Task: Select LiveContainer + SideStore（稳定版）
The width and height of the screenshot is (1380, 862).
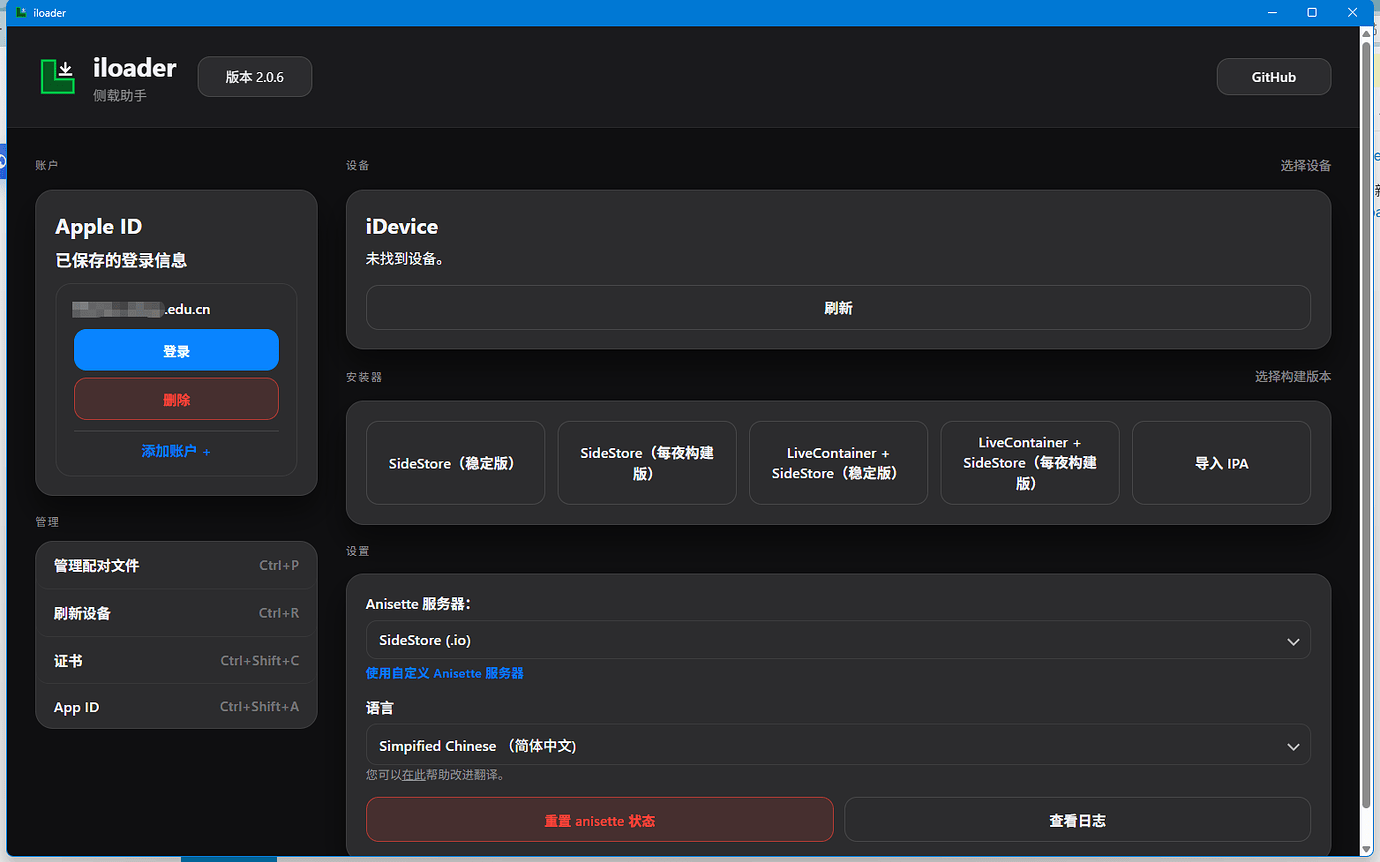Action: pos(838,463)
